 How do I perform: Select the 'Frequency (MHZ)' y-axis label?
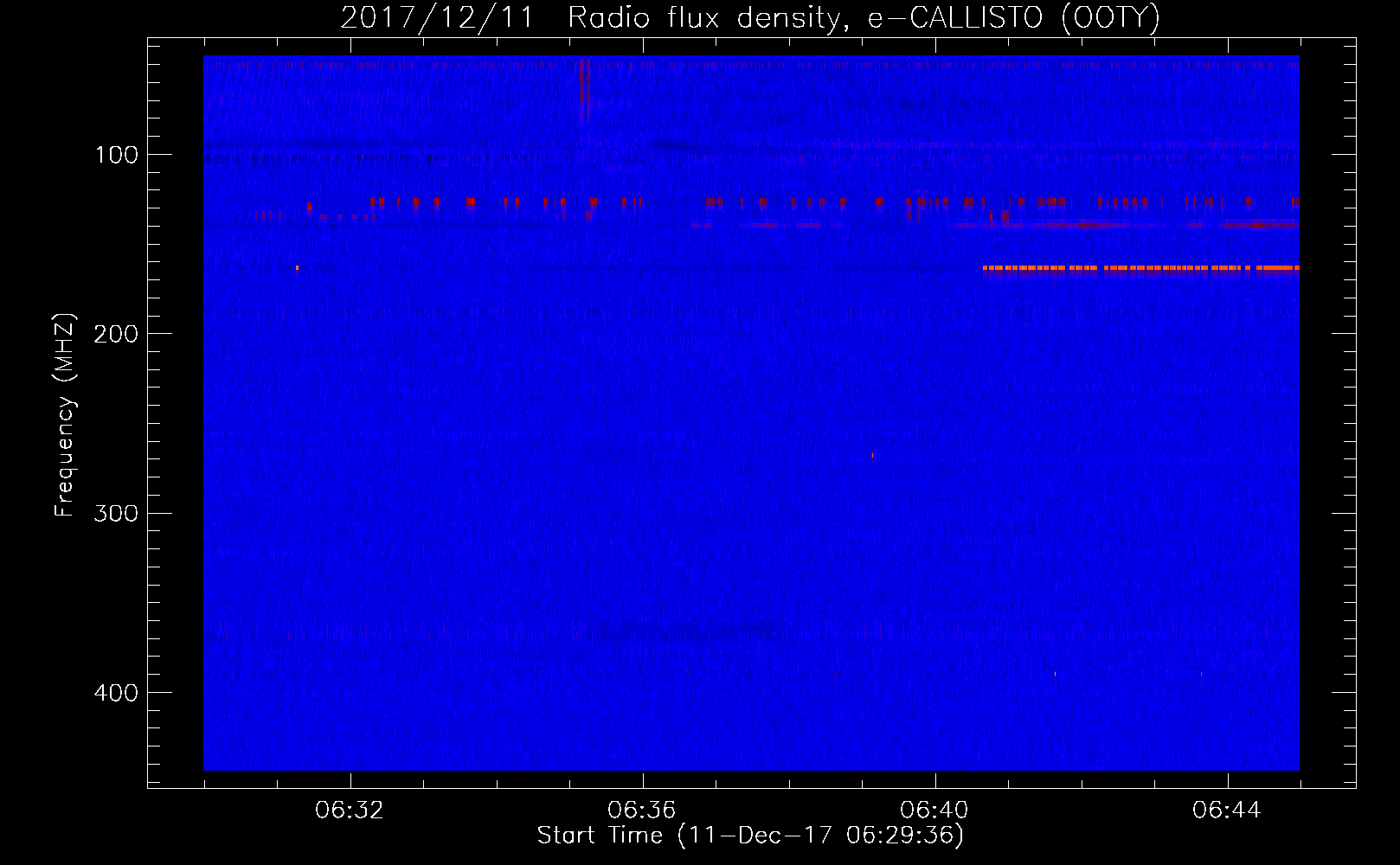tap(65, 414)
